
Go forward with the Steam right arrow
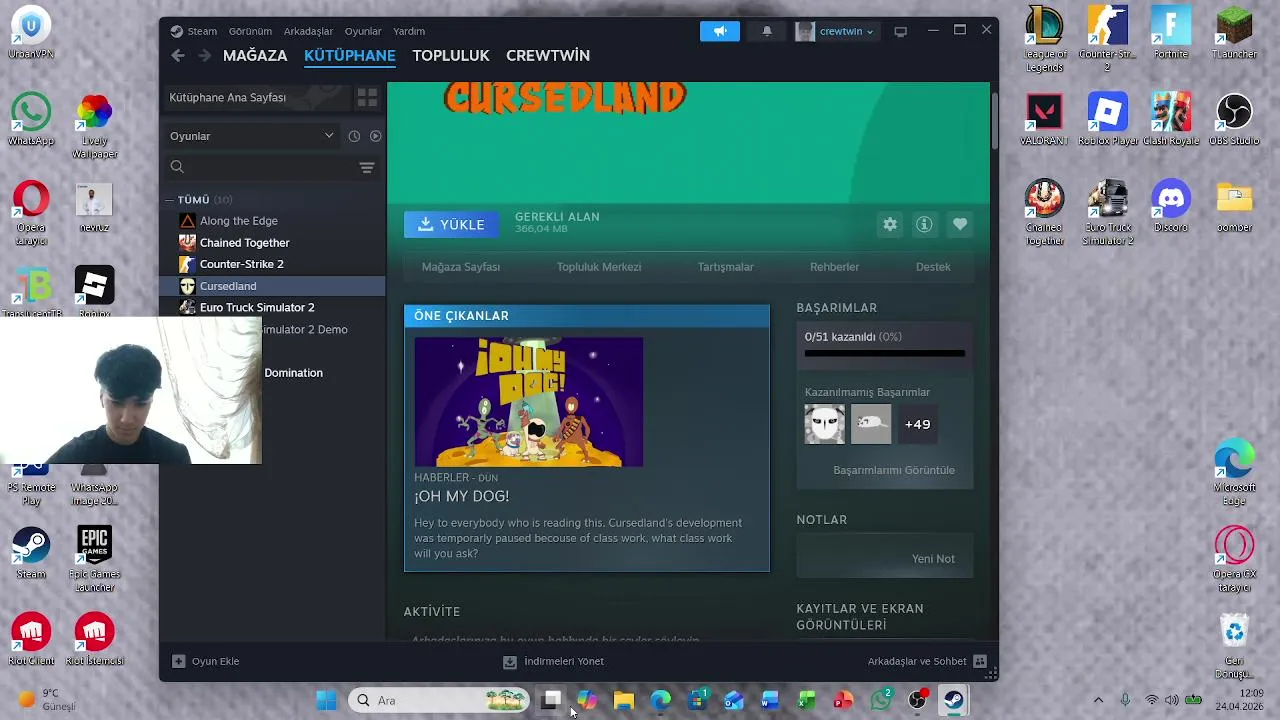click(204, 56)
